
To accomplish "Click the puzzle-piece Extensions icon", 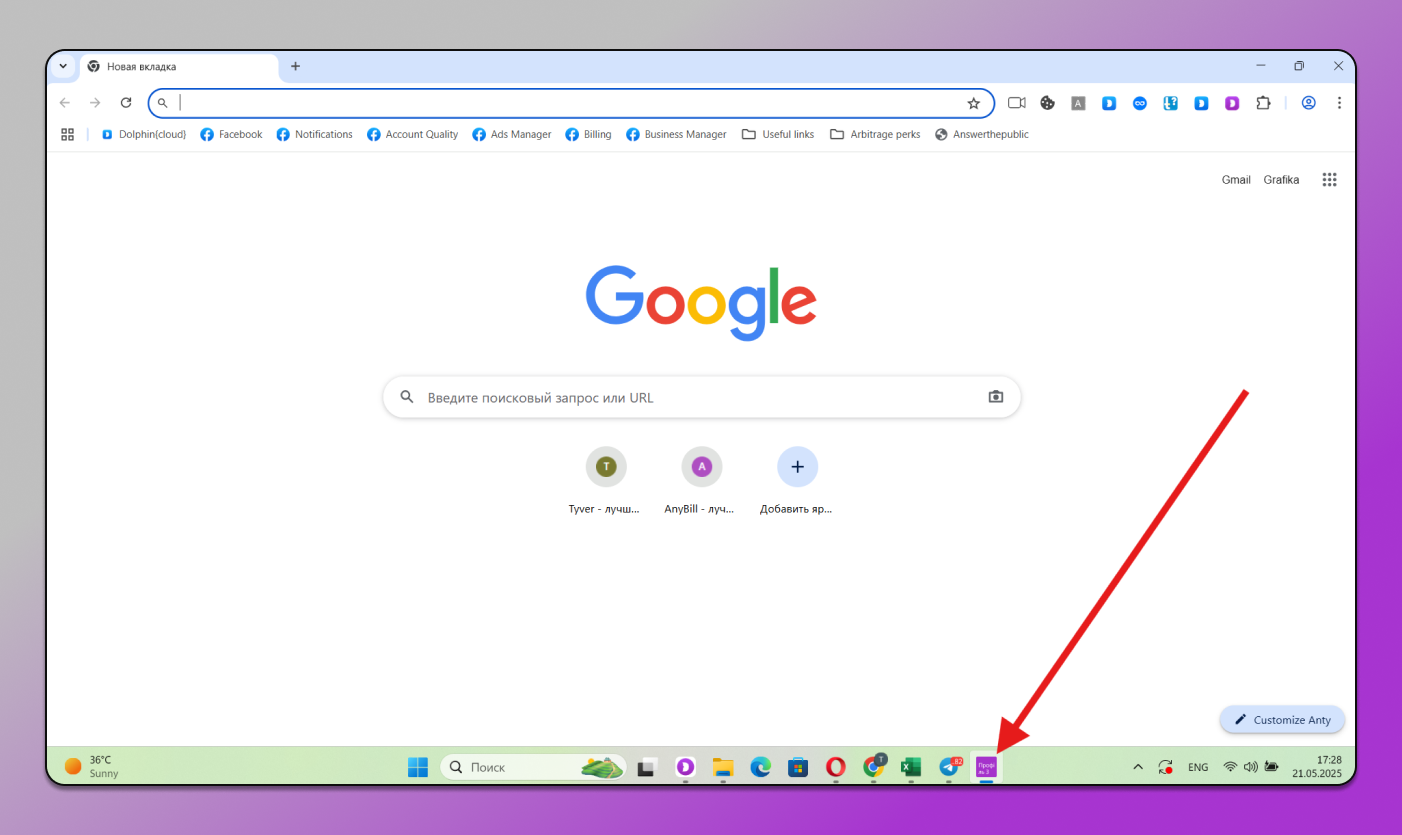I will click(1263, 103).
